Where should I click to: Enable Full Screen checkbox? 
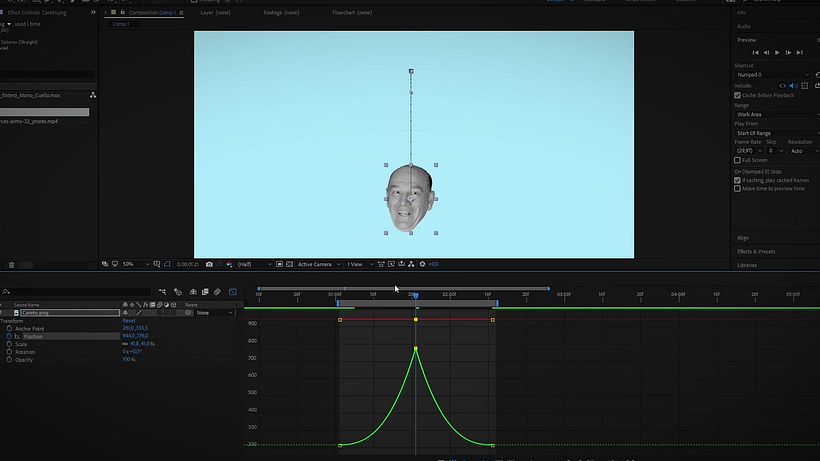[737, 160]
